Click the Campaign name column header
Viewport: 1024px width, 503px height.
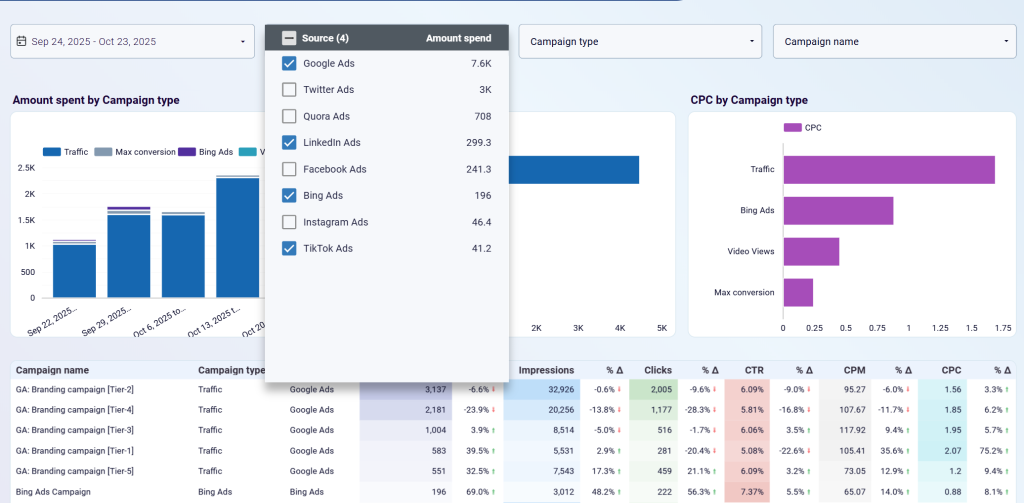click(52, 370)
